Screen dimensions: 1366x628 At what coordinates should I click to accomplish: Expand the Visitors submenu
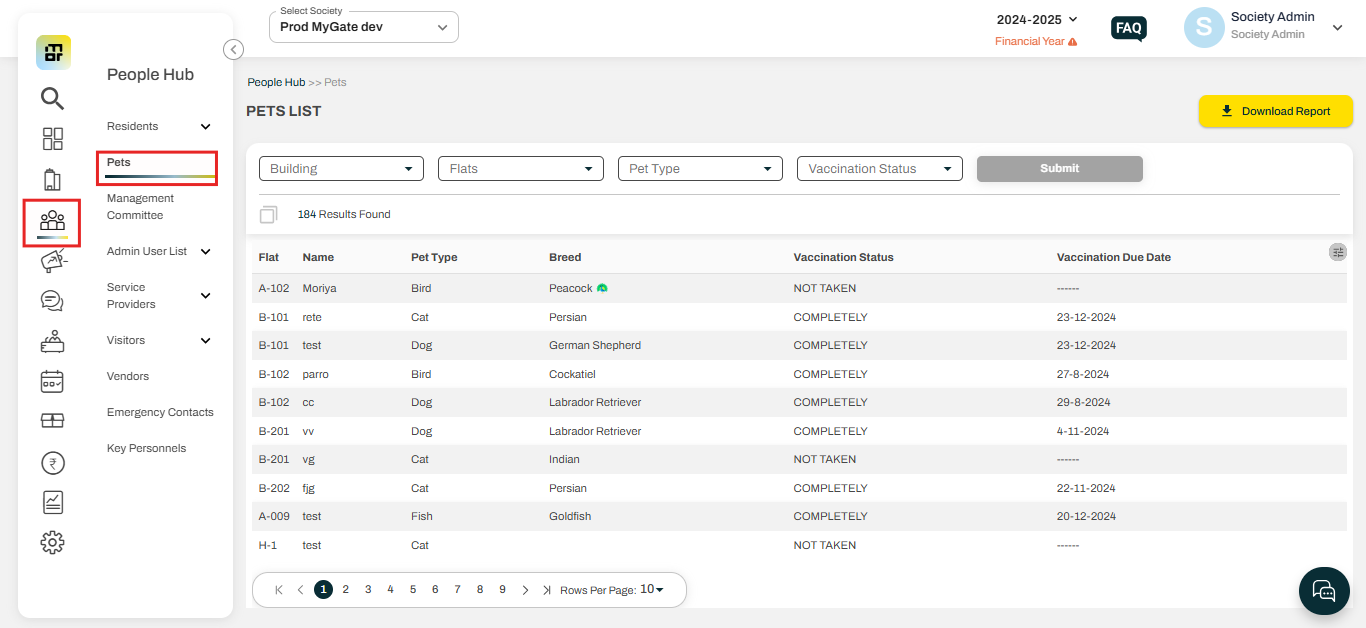tap(206, 341)
